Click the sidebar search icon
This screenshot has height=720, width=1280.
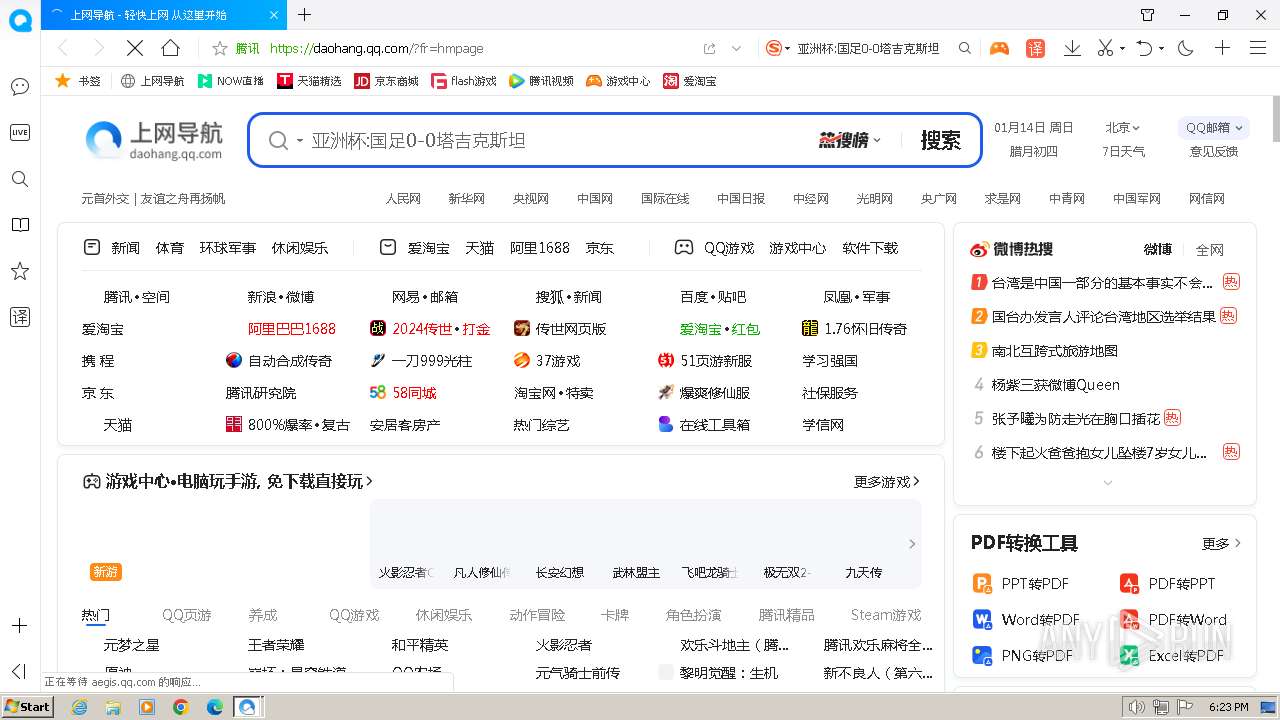[19, 179]
